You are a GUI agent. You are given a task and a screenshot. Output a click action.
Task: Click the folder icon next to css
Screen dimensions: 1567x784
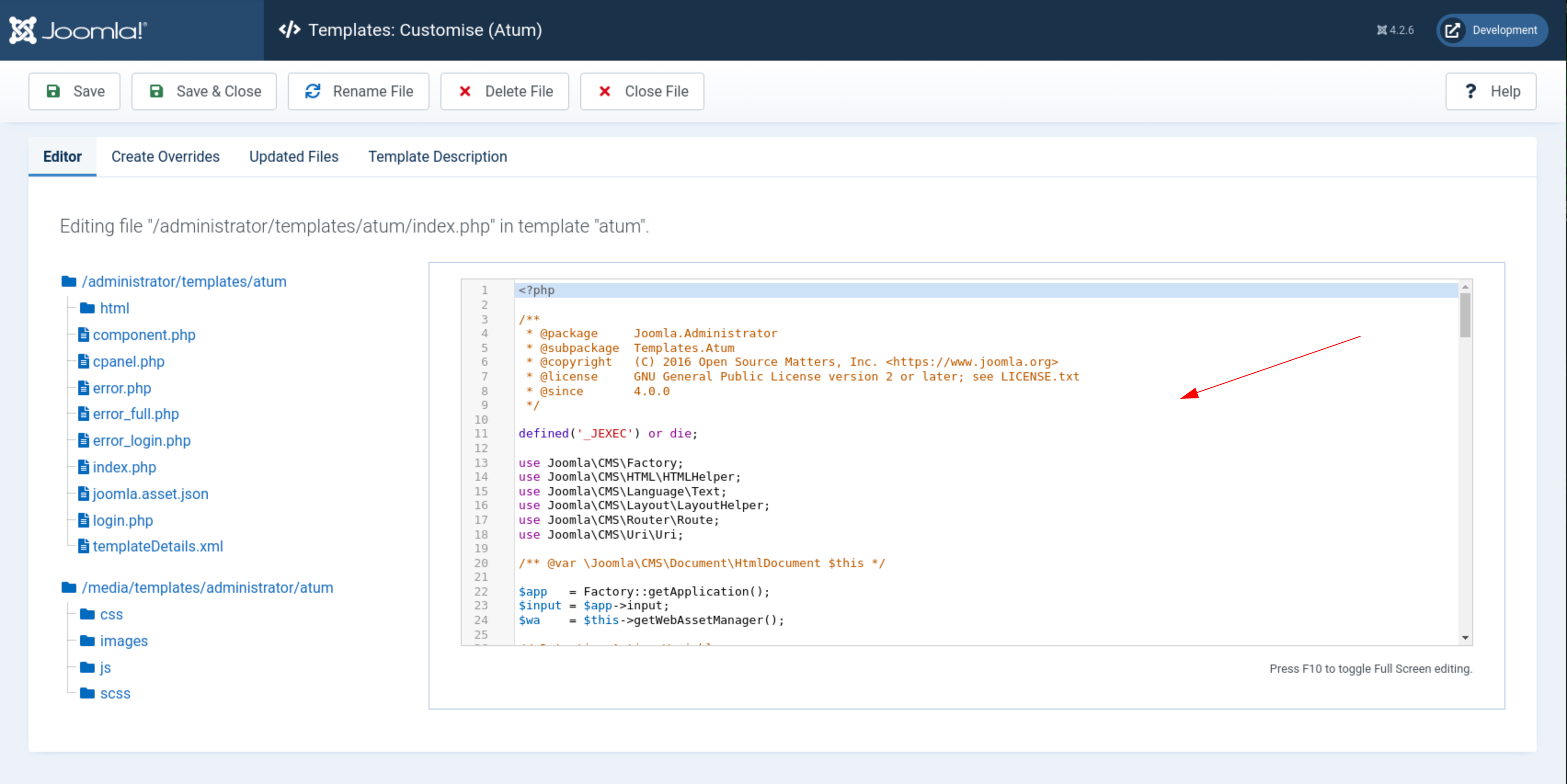click(88, 614)
